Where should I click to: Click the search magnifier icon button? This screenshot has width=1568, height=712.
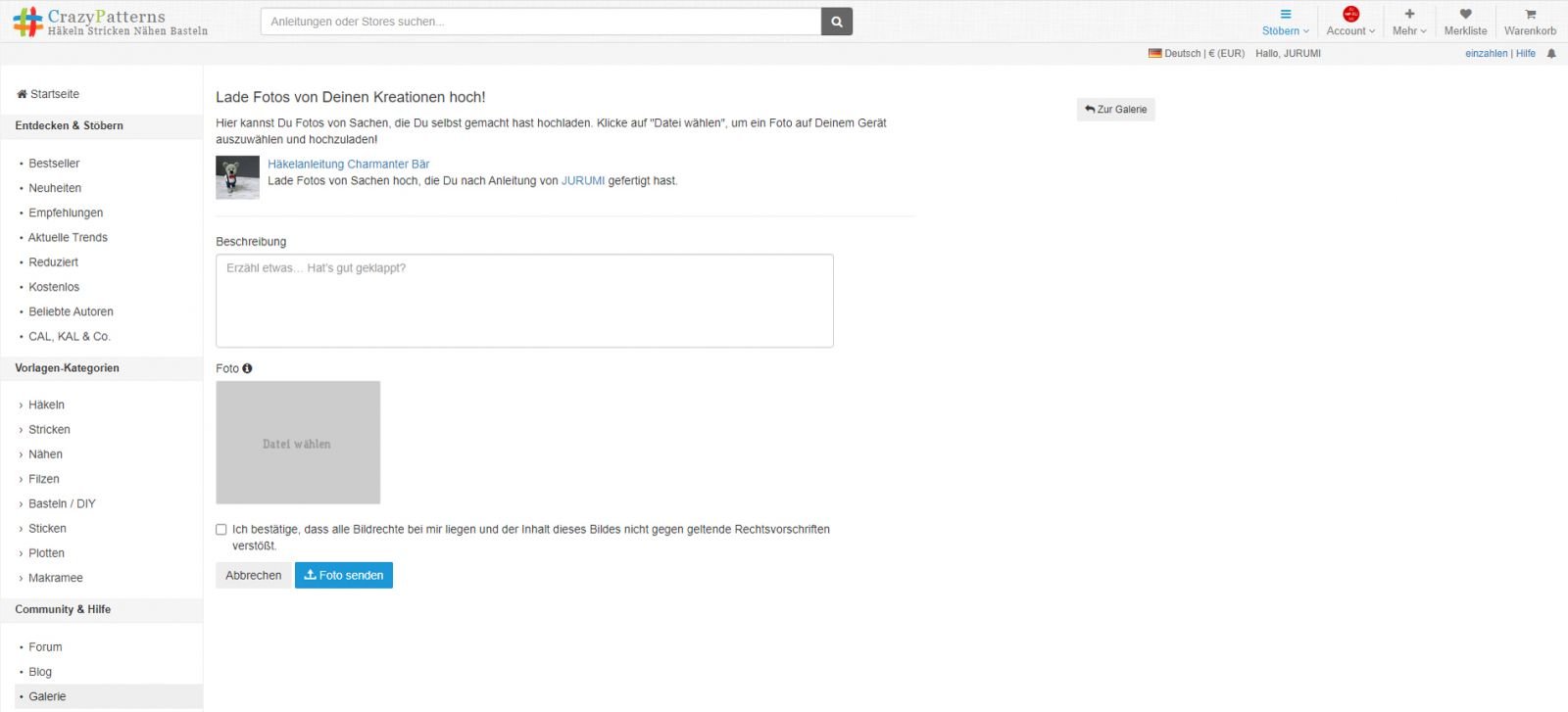pyautogui.click(x=836, y=22)
